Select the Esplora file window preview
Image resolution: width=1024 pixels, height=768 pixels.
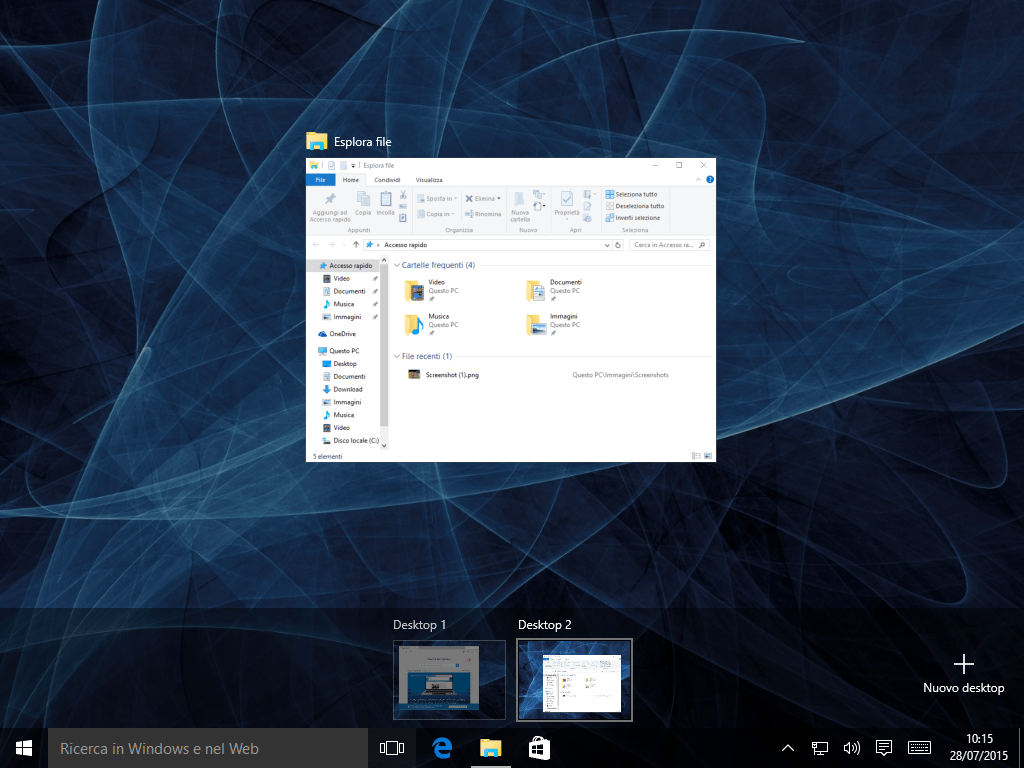pos(510,310)
